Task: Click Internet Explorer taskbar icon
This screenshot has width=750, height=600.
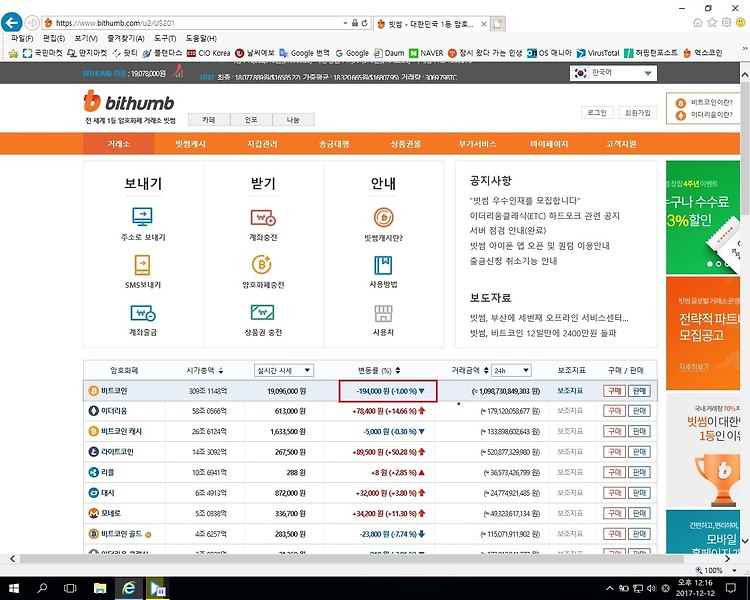Action: coord(128,588)
